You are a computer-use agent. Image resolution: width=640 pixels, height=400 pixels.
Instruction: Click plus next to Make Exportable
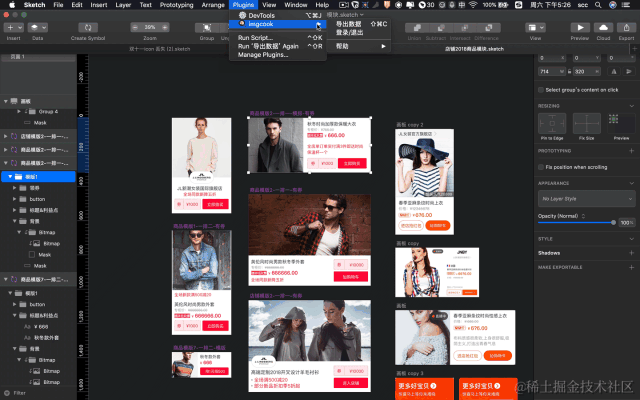[x=631, y=267]
